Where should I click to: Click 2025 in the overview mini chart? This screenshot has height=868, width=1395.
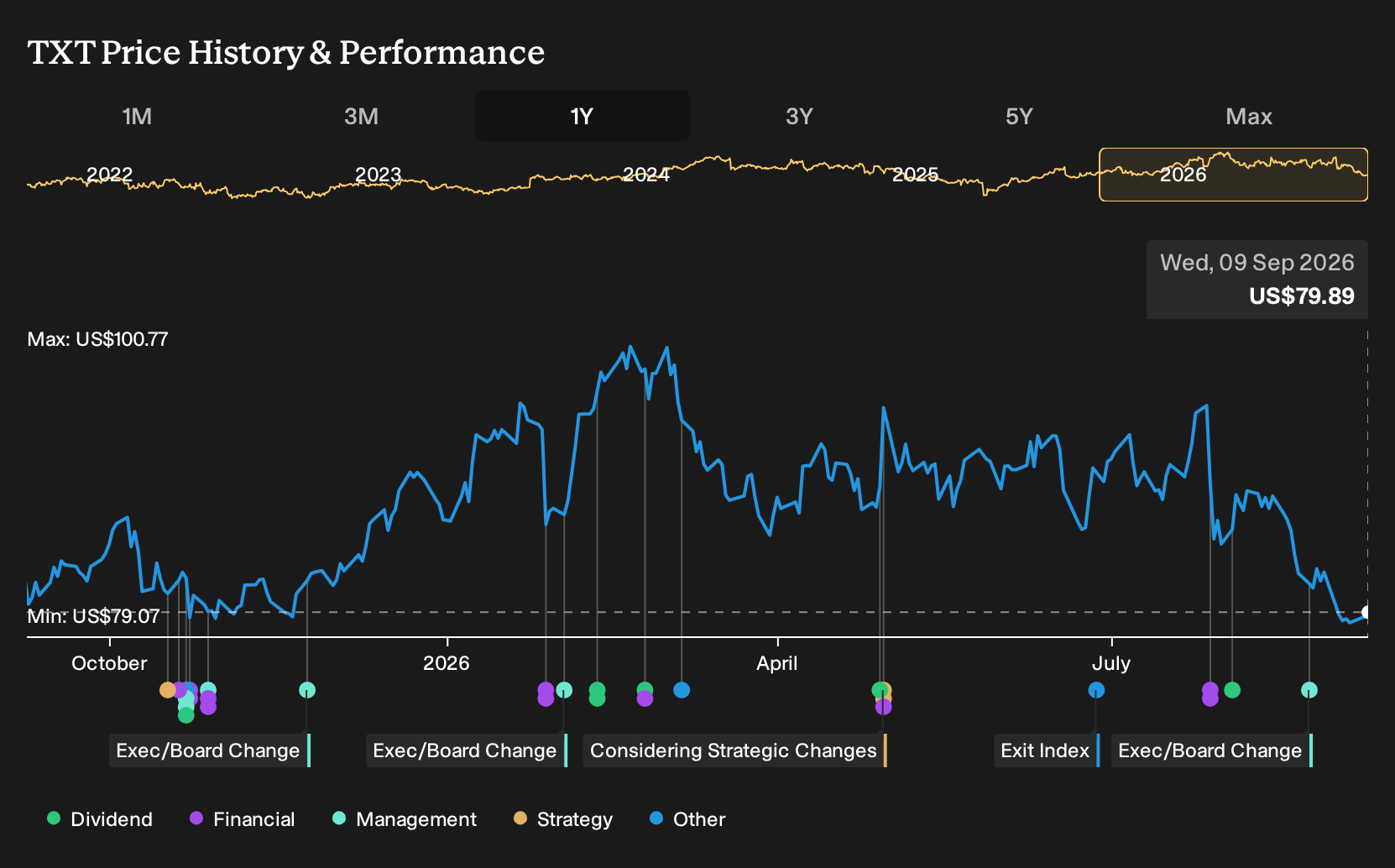916,175
